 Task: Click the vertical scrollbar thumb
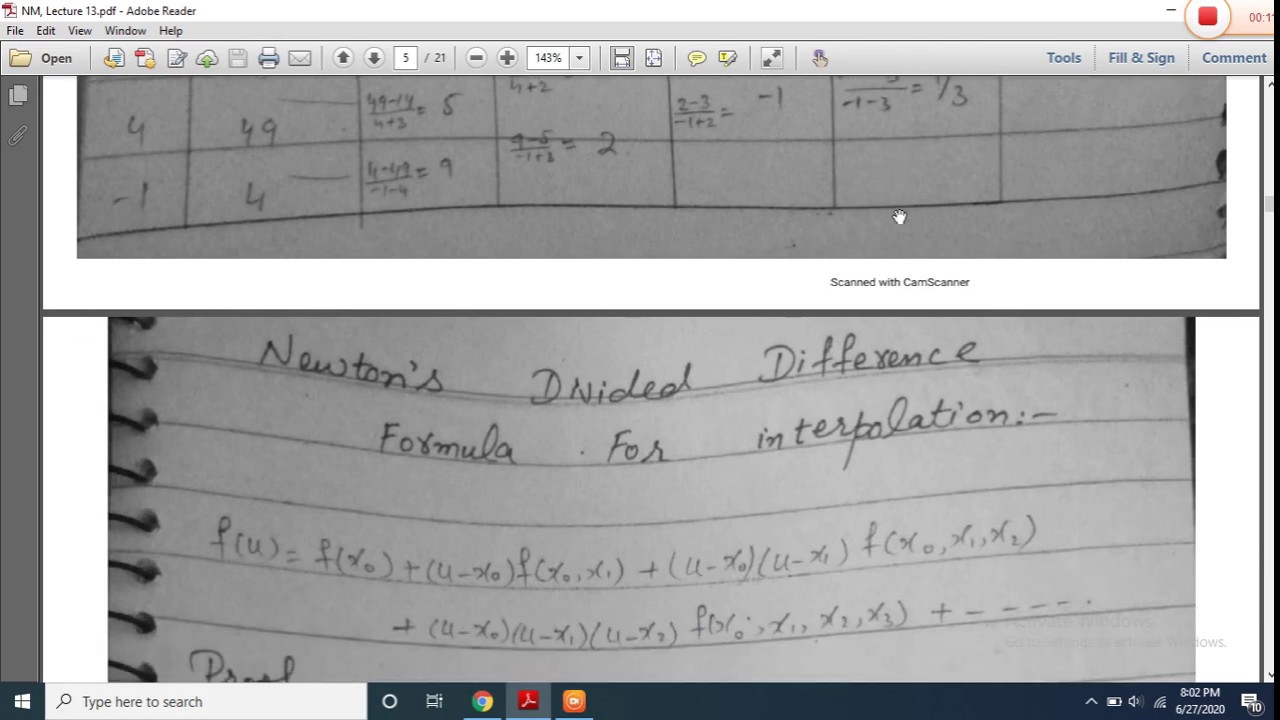1269,204
